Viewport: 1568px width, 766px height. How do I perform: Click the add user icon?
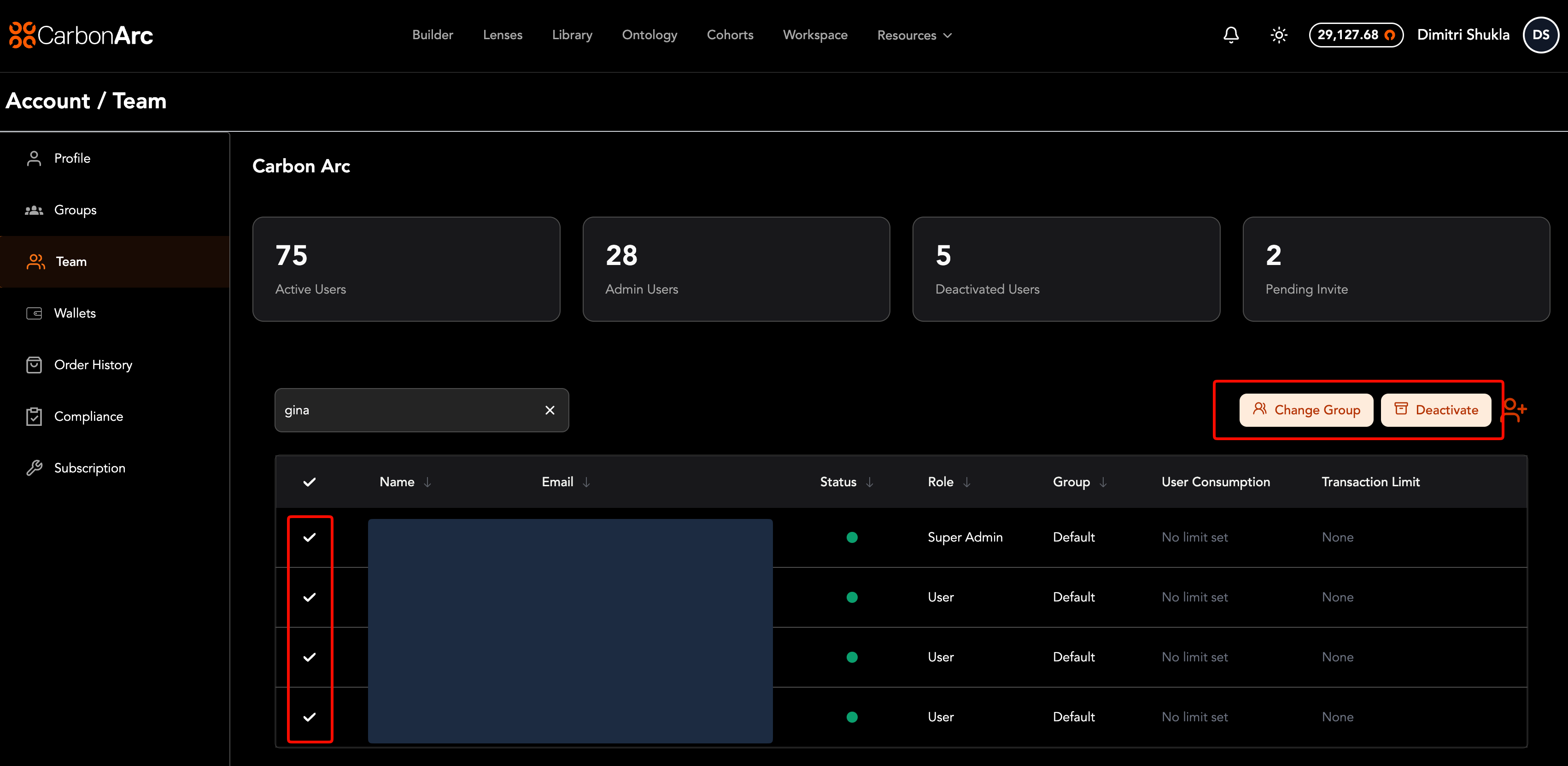[x=1515, y=410]
